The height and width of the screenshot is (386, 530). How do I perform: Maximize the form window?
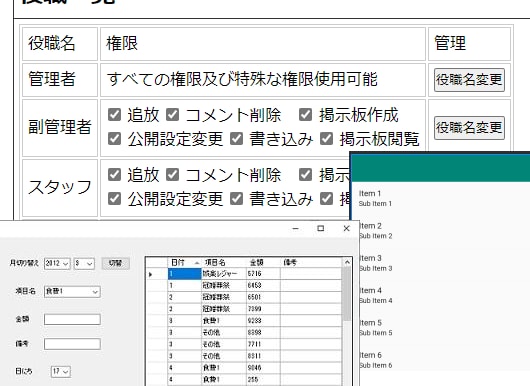click(321, 228)
